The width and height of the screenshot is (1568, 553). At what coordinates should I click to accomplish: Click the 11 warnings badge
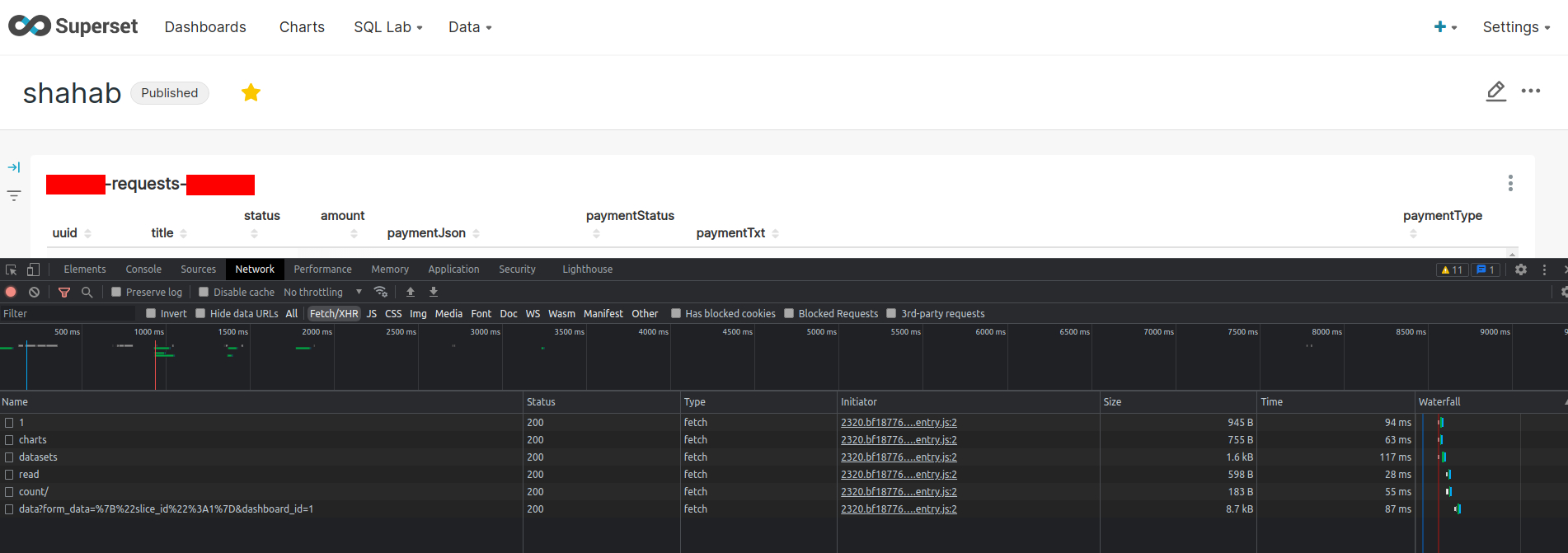point(1452,269)
